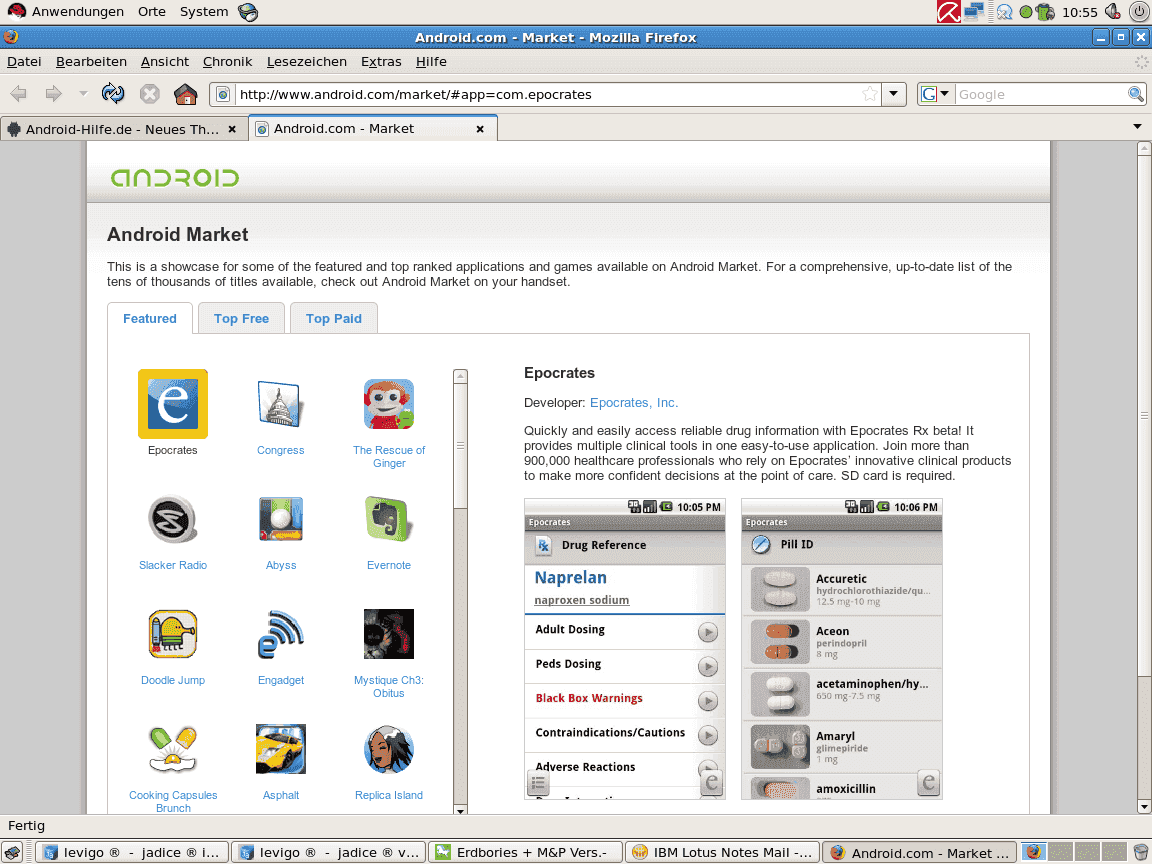This screenshot has height=864, width=1152.
Task: Click the browser Forward arrow
Action: tap(54, 94)
